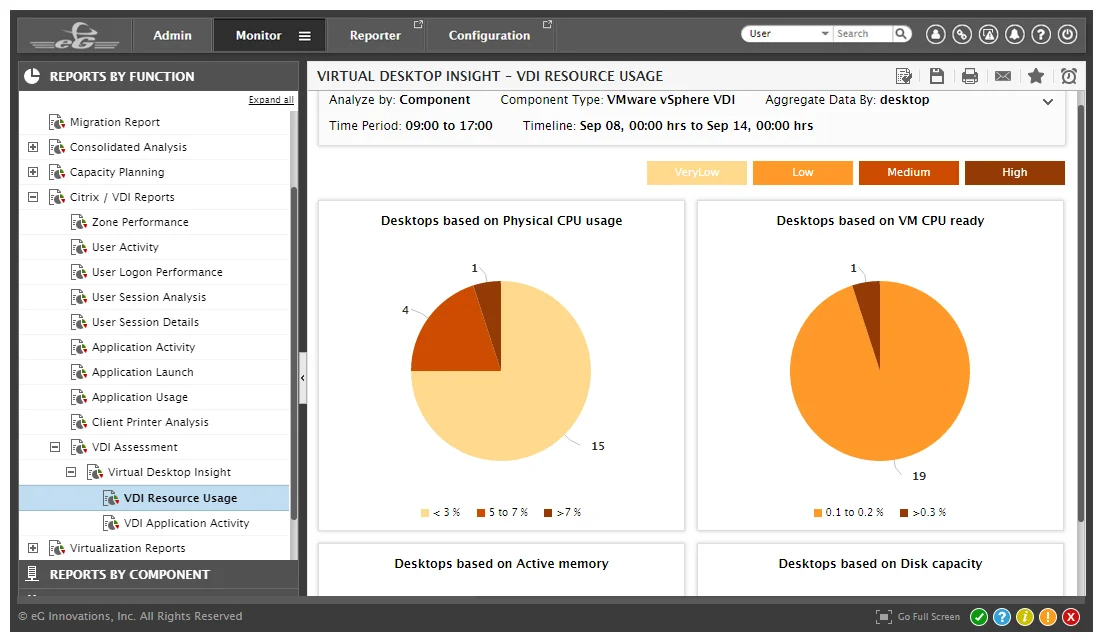Image resolution: width=1103 pixels, height=642 pixels.
Task: Open the Zone Performance report
Action: point(140,222)
